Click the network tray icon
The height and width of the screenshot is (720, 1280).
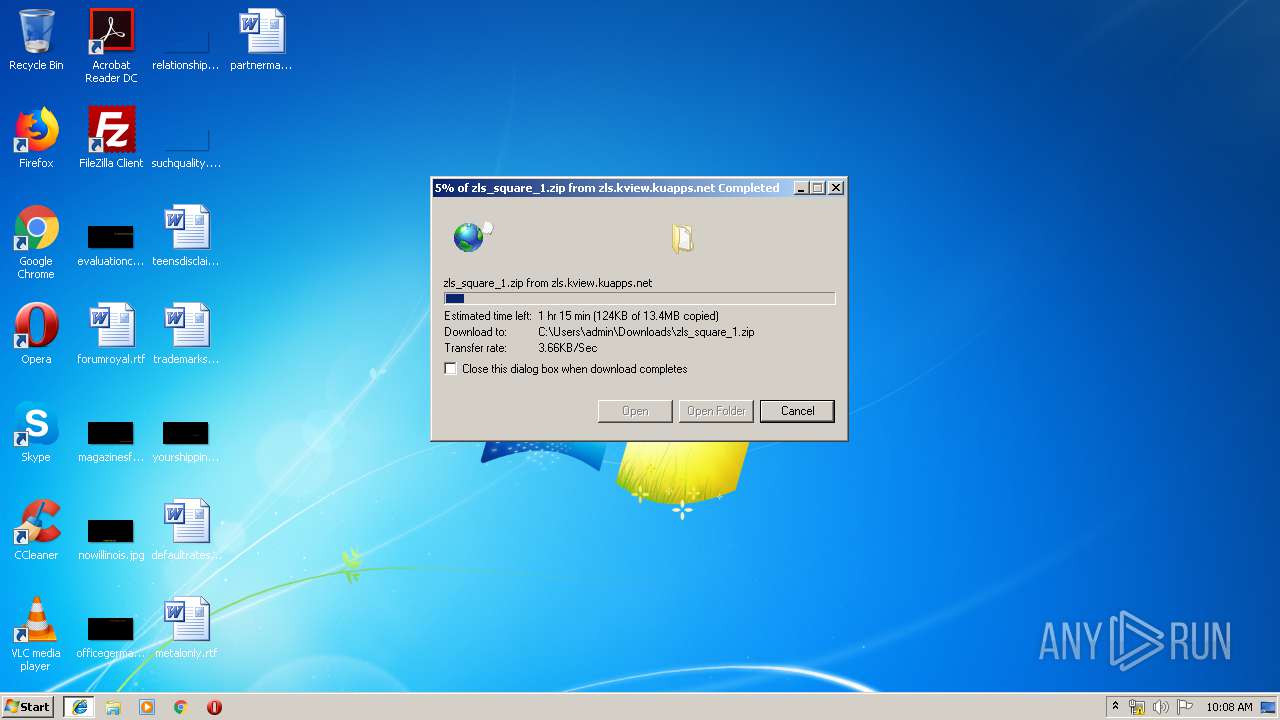pyautogui.click(x=1137, y=707)
